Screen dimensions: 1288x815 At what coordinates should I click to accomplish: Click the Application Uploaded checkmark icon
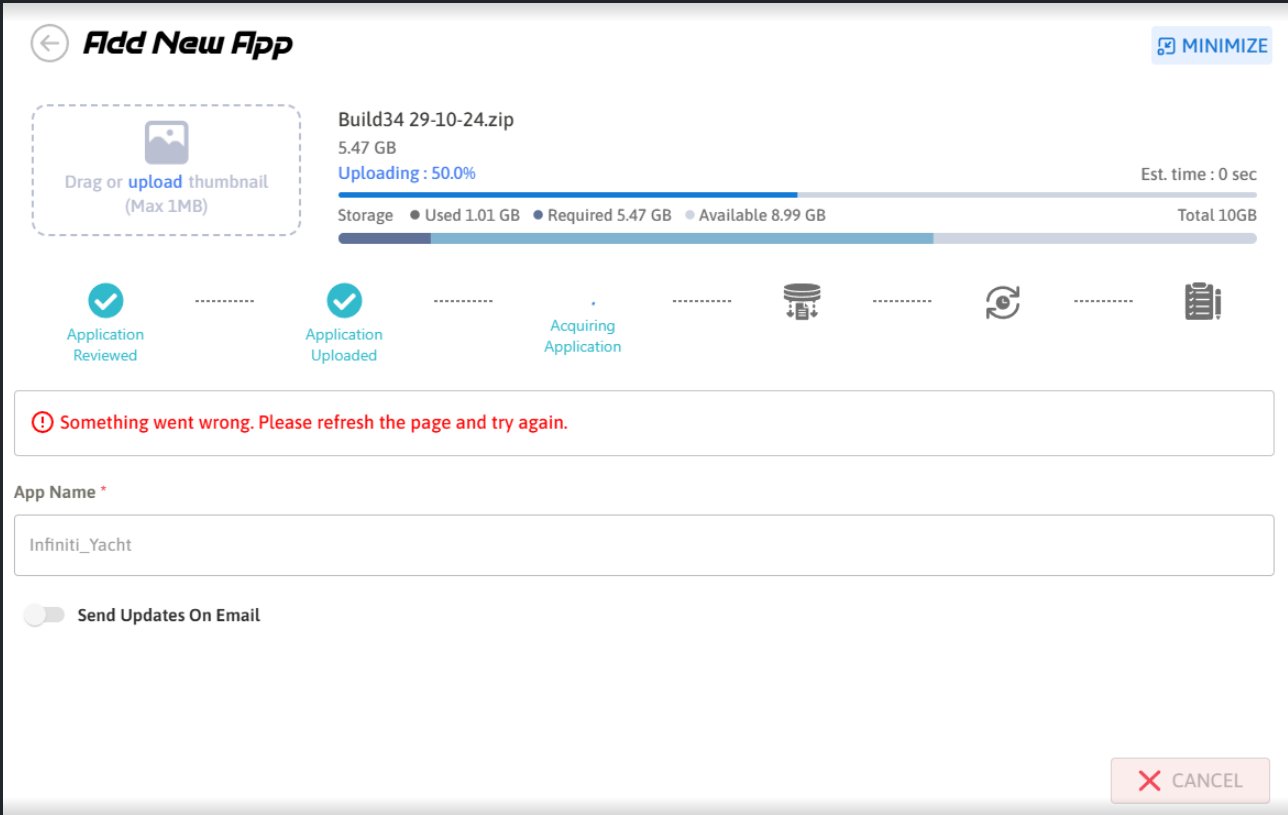(x=344, y=300)
